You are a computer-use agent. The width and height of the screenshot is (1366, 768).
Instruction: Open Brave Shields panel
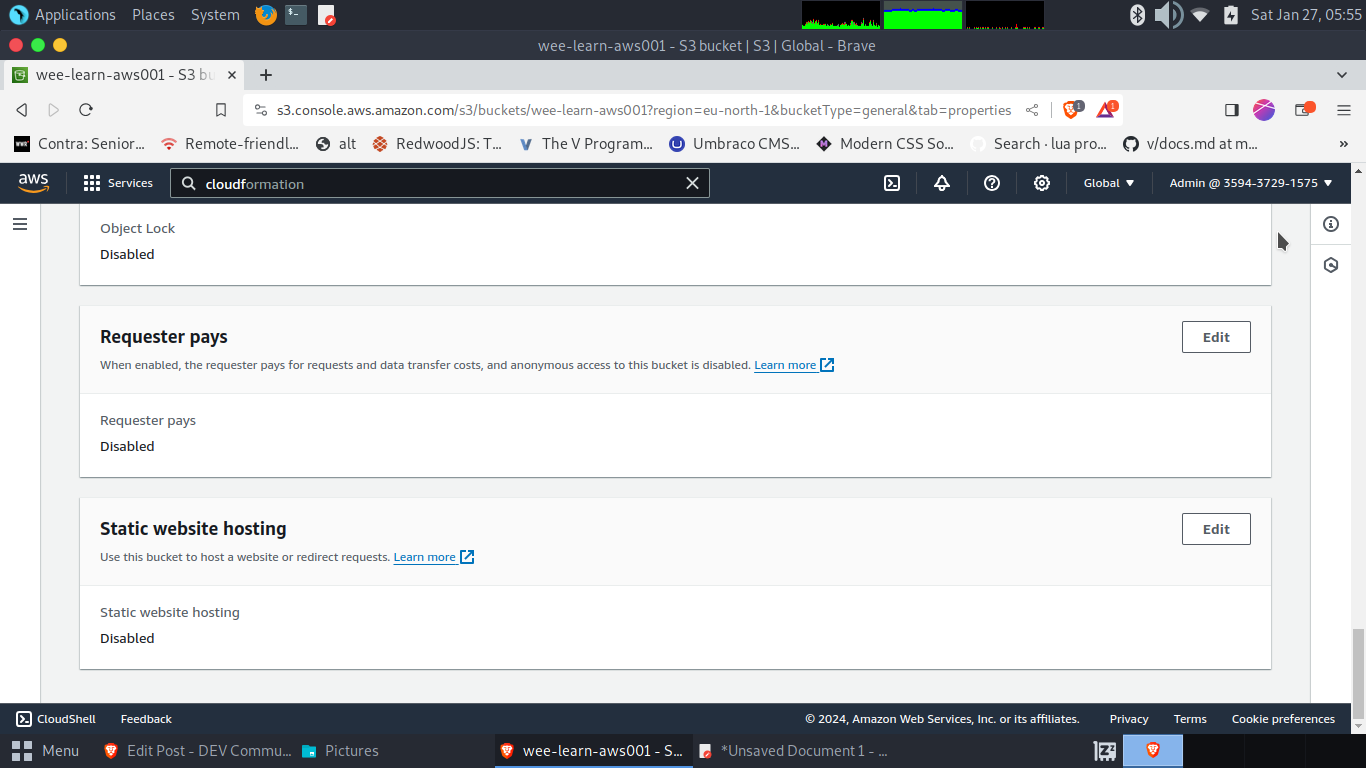pyautogui.click(x=1072, y=109)
